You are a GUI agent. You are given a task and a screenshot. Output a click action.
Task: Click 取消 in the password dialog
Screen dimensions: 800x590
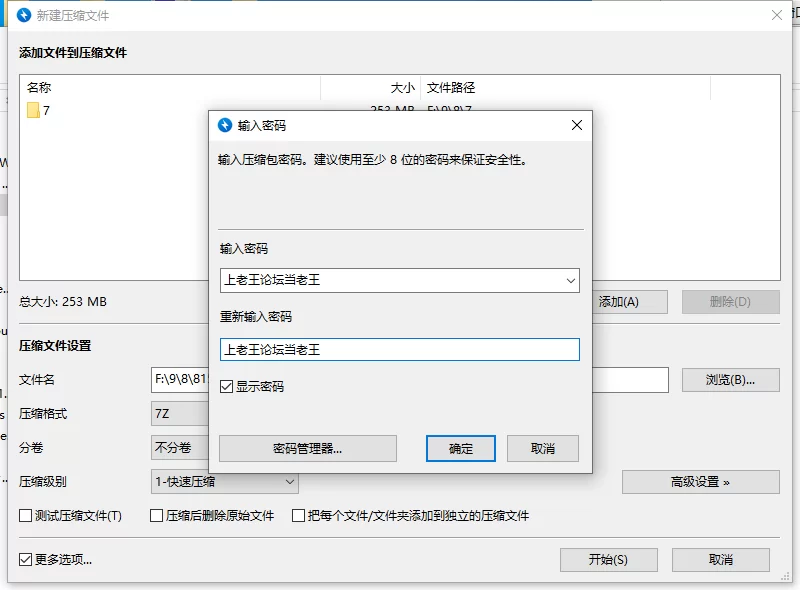tap(543, 449)
